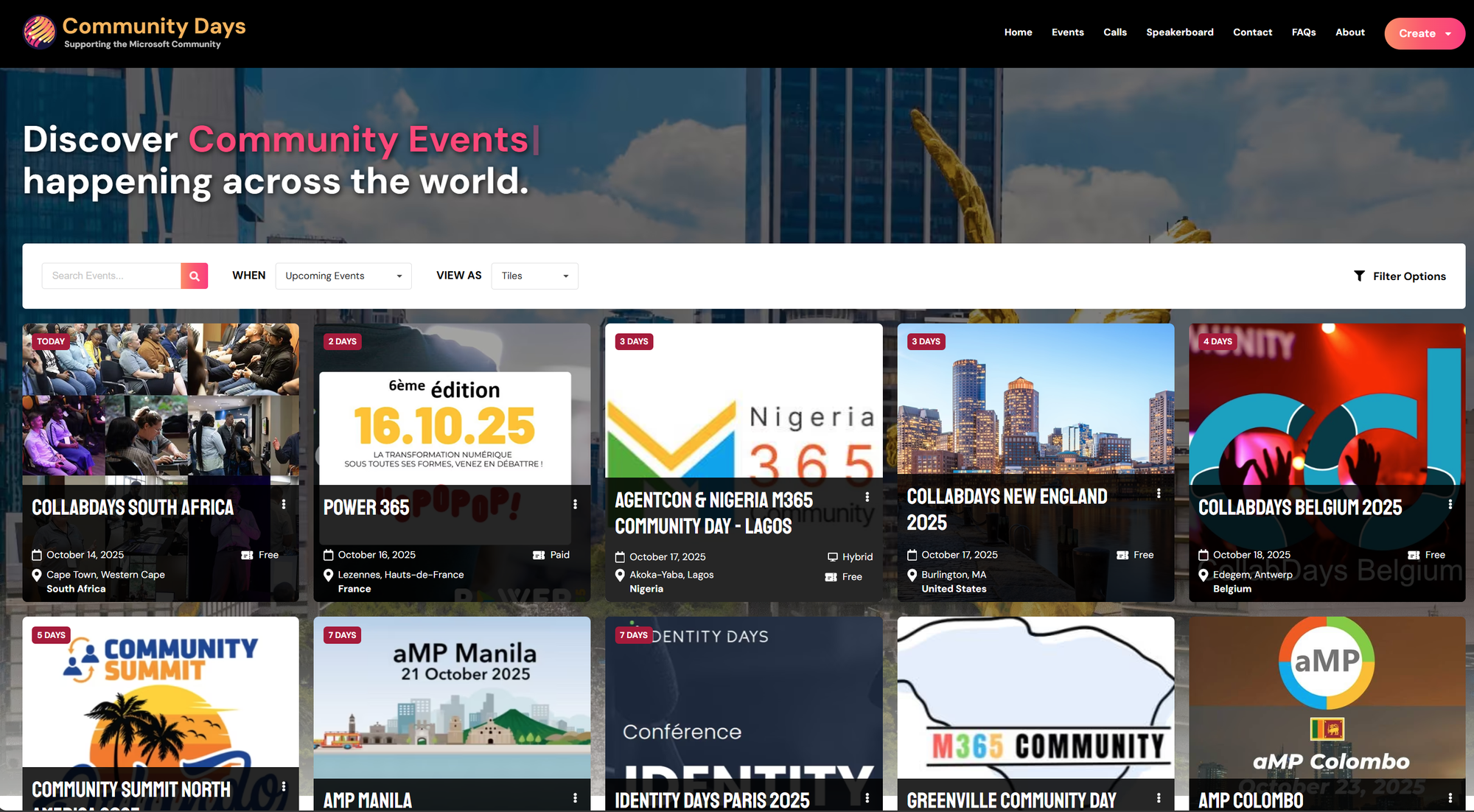
Task: Go to Events menu item
Action: click(1067, 32)
